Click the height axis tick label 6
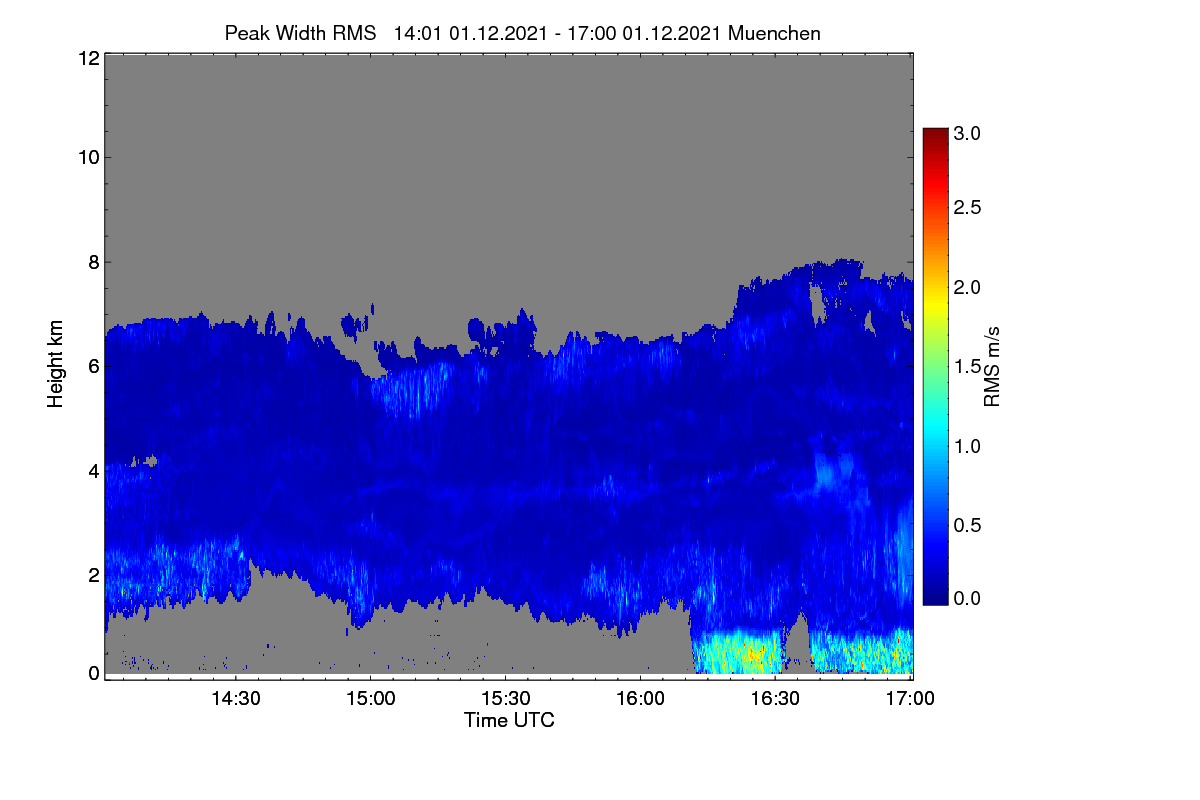This screenshot has height=800, width=1200. click(x=92, y=366)
